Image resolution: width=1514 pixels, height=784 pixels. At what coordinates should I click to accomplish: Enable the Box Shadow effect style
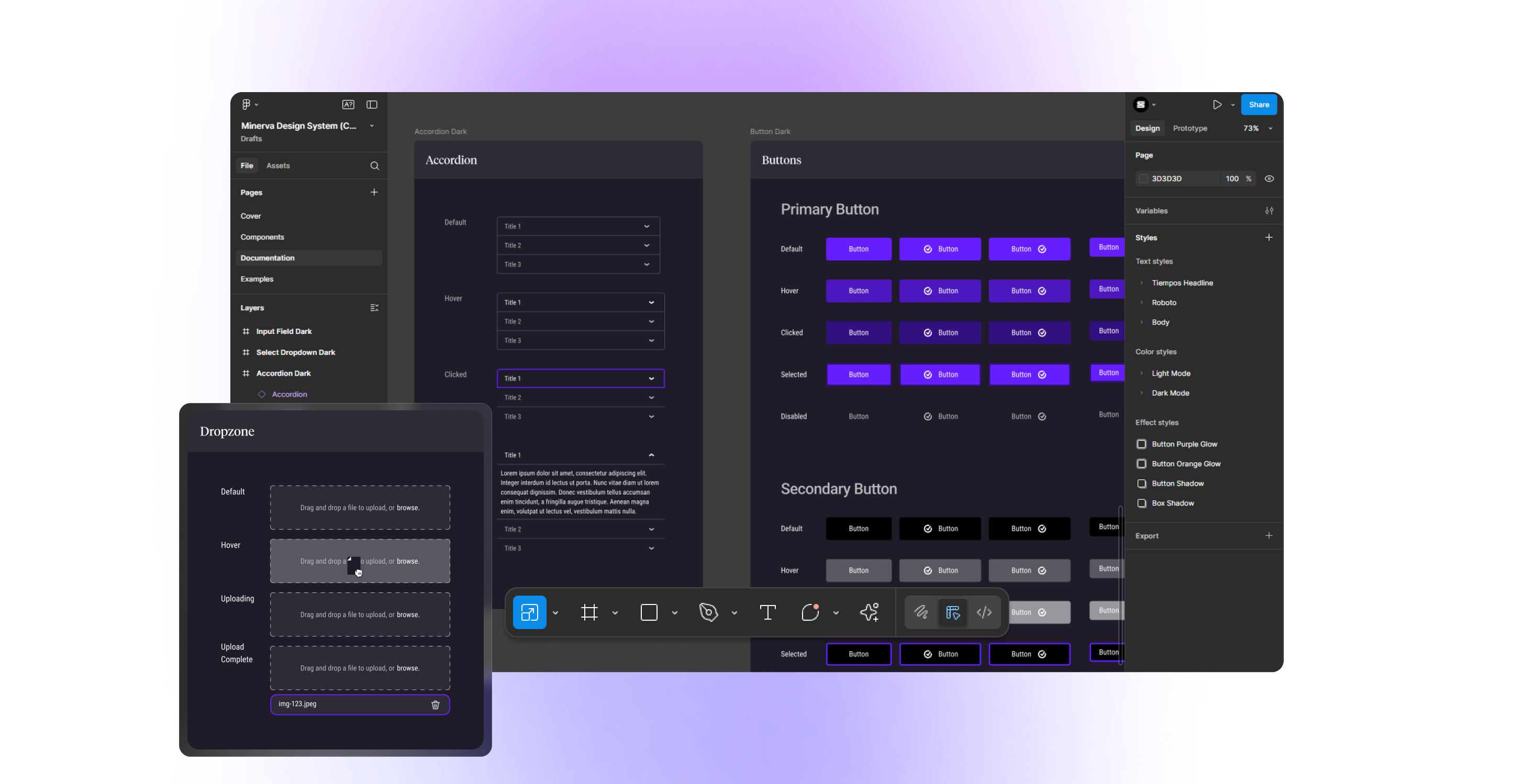[1142, 503]
